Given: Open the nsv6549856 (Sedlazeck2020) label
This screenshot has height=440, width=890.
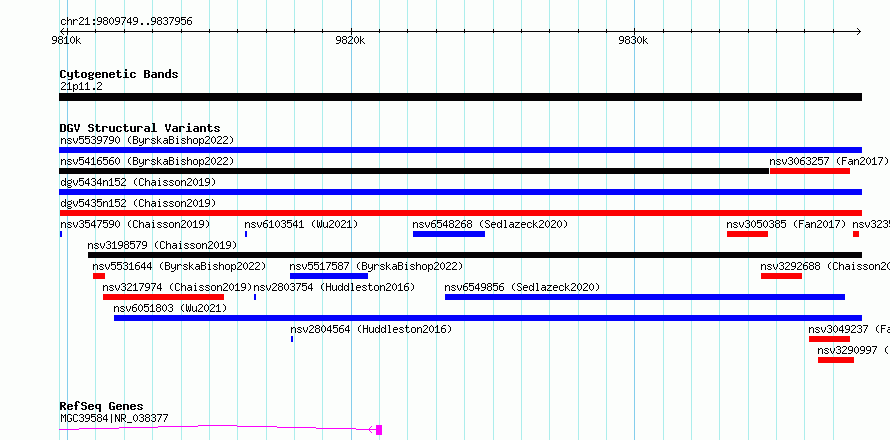Looking at the screenshot, I should click(522, 287).
